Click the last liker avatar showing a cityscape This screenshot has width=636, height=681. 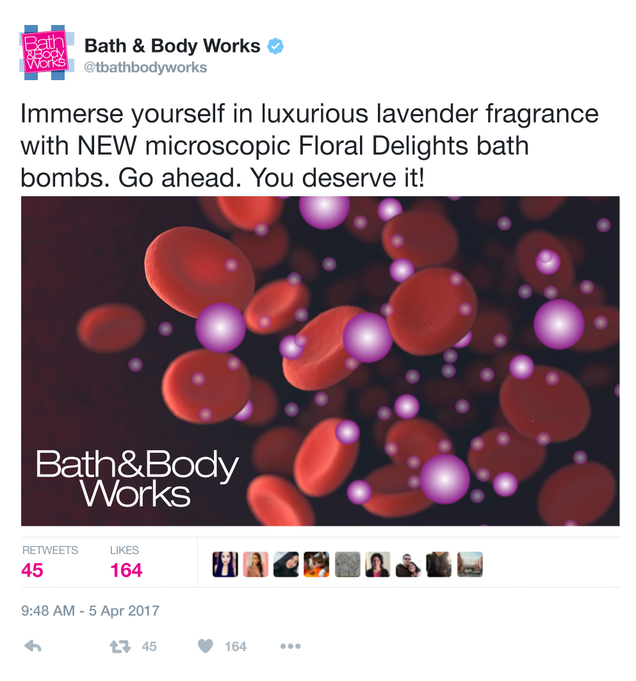pyautogui.click(x=470, y=564)
